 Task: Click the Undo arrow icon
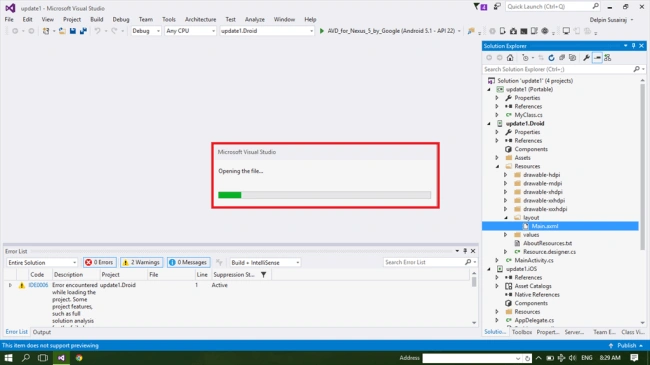coord(97,31)
